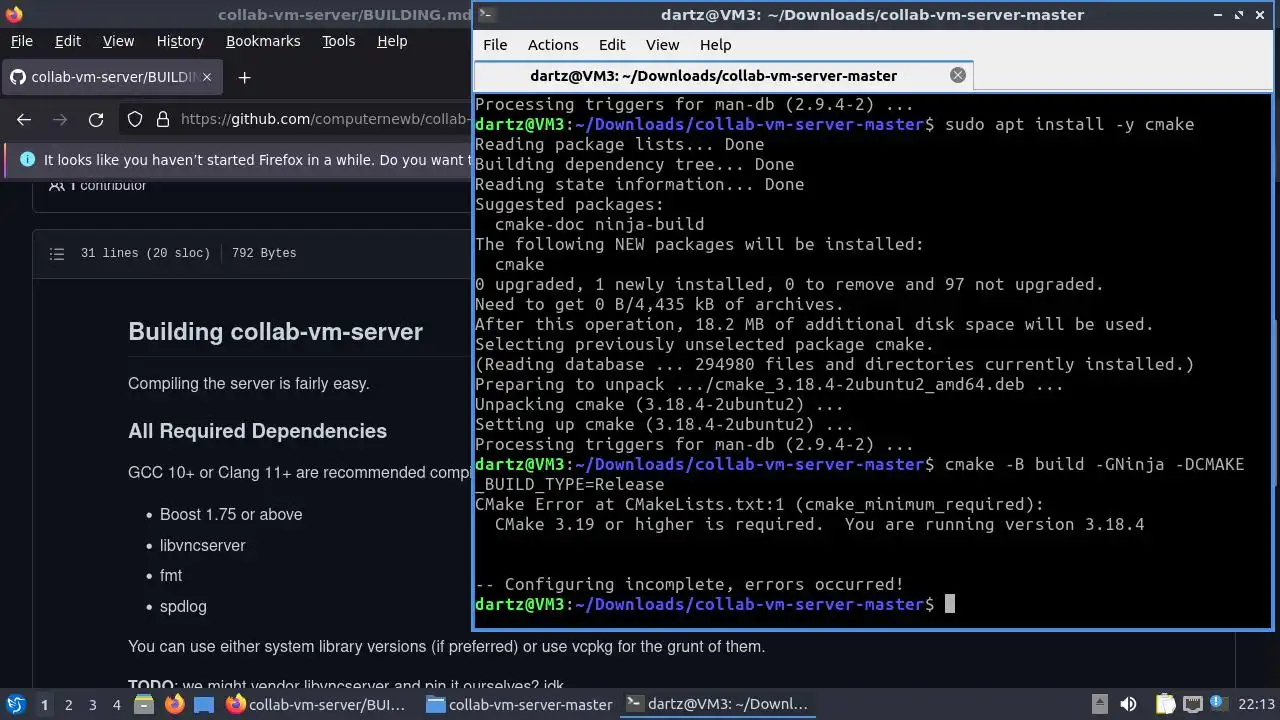
Task: Open Firefox File menu
Action: pos(21,41)
